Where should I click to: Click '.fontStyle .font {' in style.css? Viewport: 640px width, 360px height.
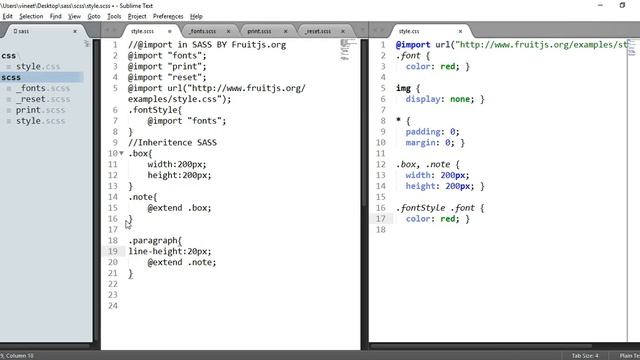(x=440, y=208)
